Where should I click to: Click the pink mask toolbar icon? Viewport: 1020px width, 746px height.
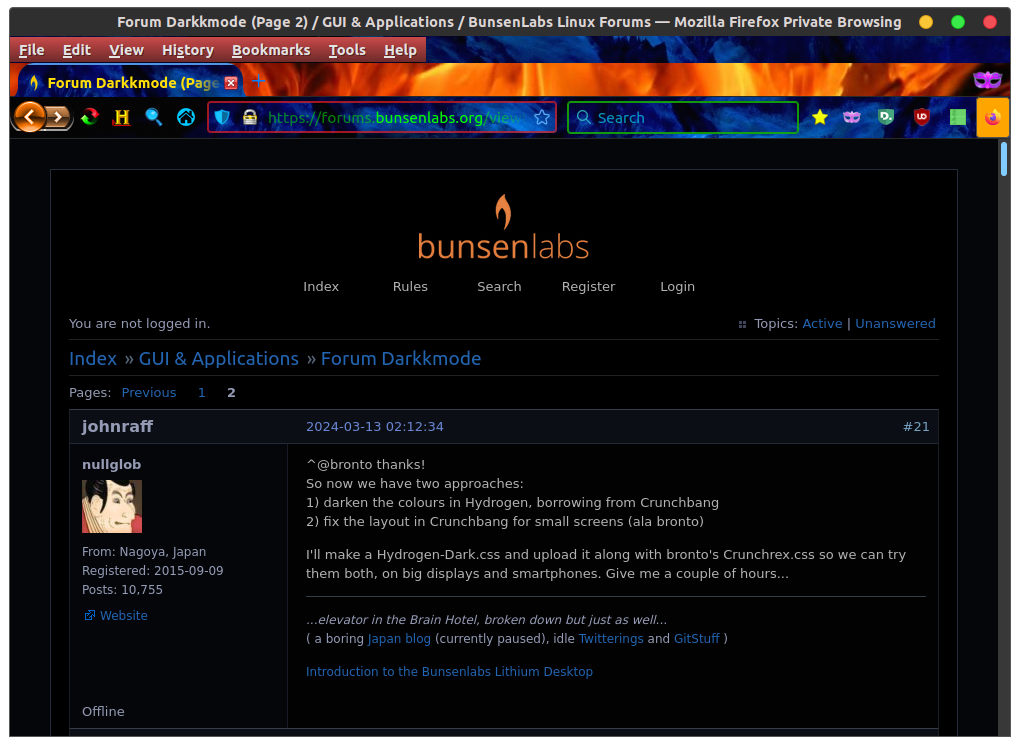point(852,117)
